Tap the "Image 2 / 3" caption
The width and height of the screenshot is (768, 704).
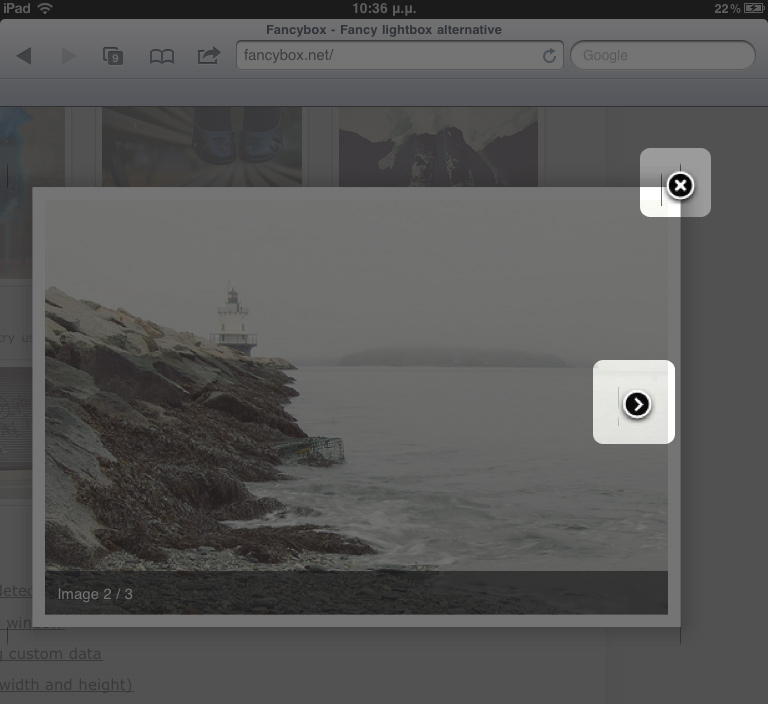click(x=95, y=594)
